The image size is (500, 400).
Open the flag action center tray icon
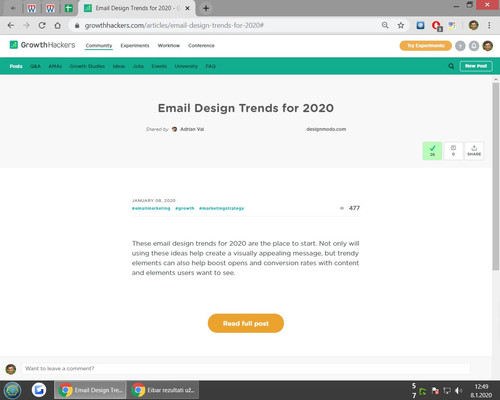pos(435,390)
